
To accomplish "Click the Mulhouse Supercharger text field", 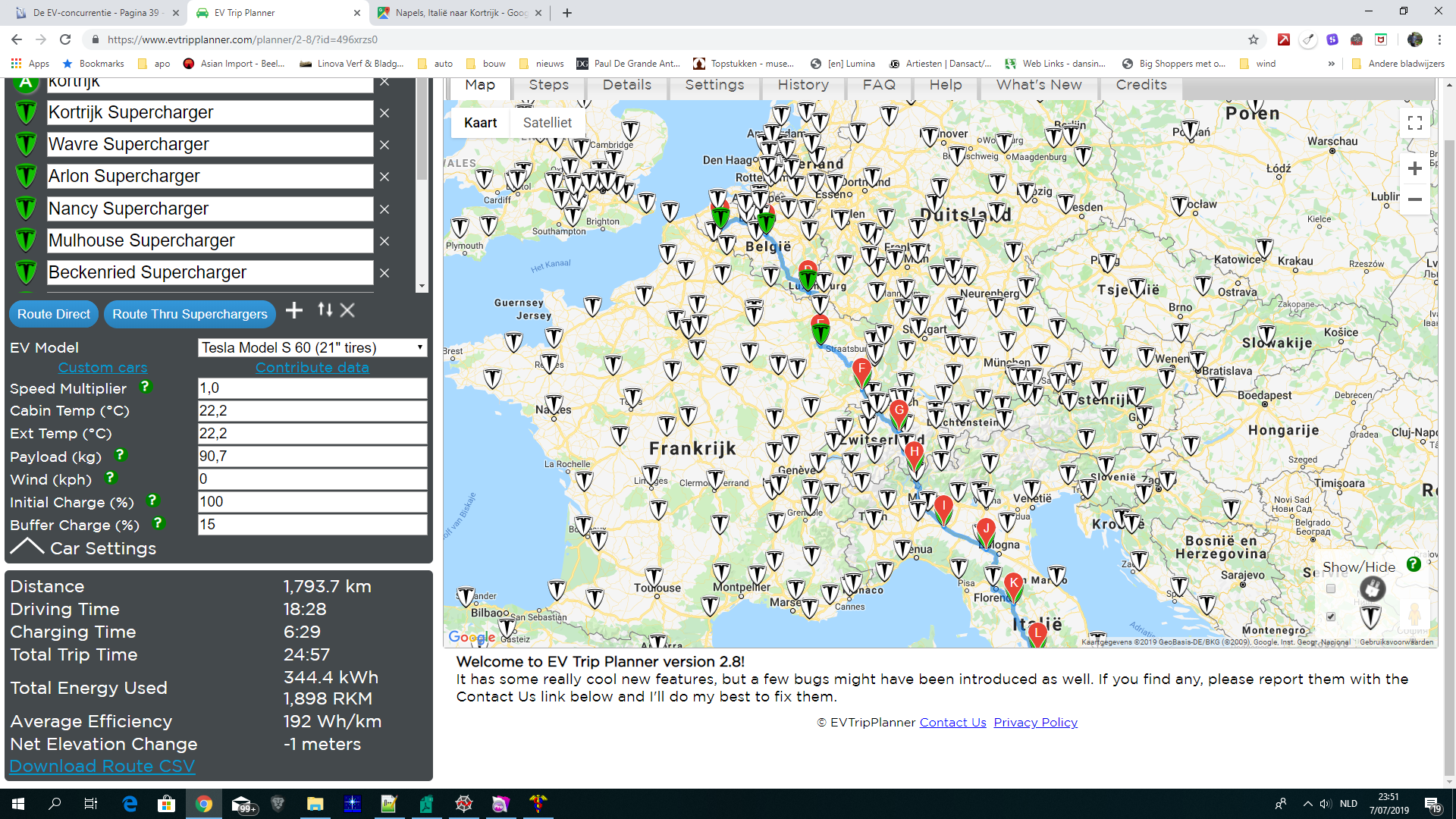I will coord(210,241).
